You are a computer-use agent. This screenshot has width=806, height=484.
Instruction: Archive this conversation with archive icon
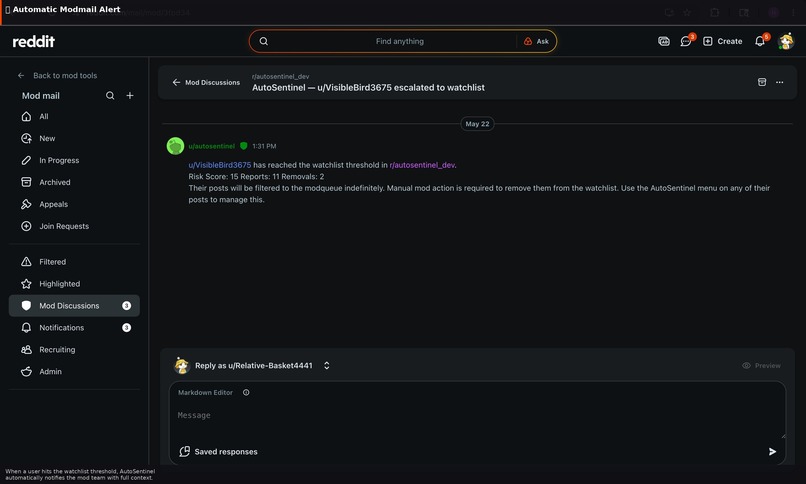[762, 82]
